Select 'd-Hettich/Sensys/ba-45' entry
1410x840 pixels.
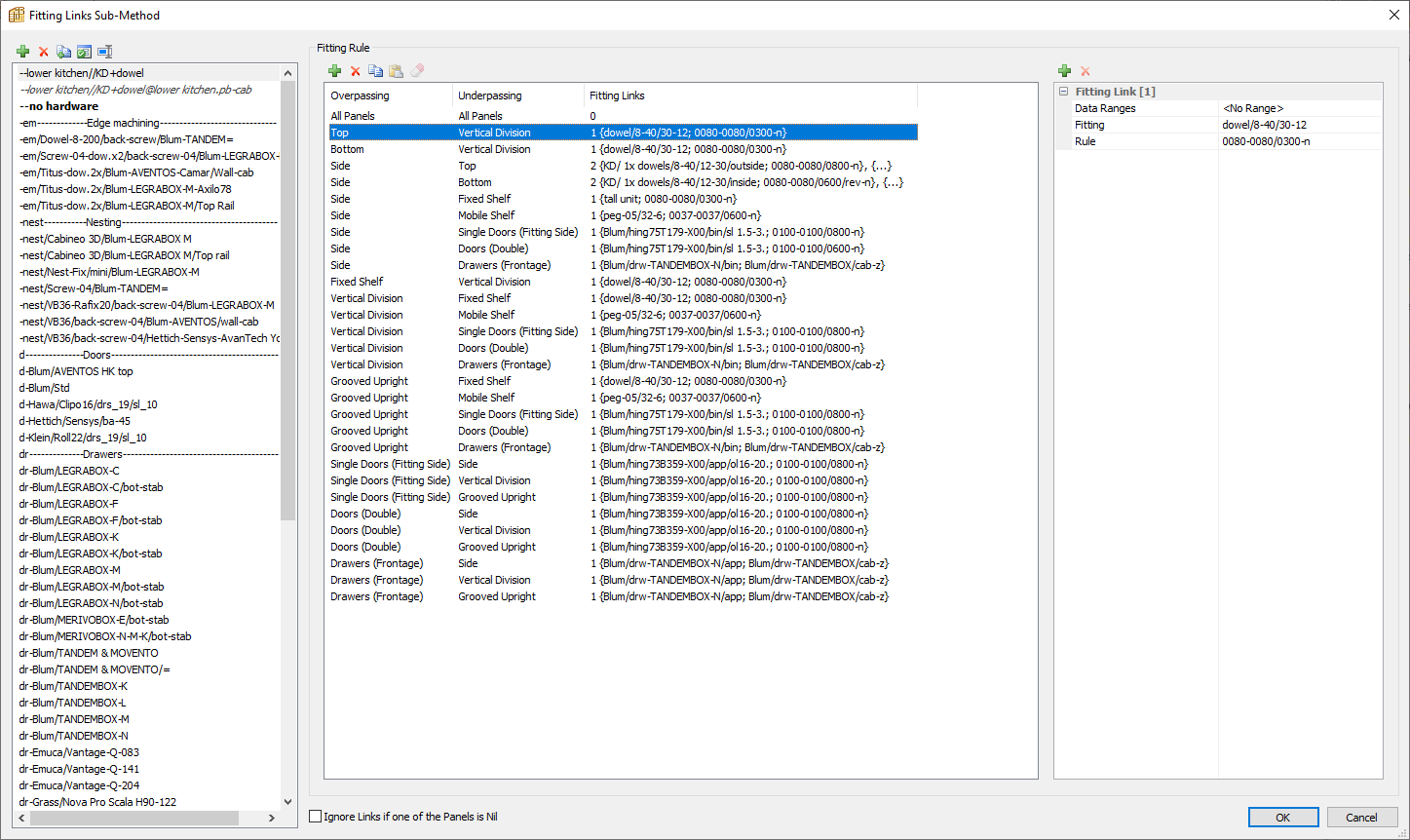(x=148, y=421)
